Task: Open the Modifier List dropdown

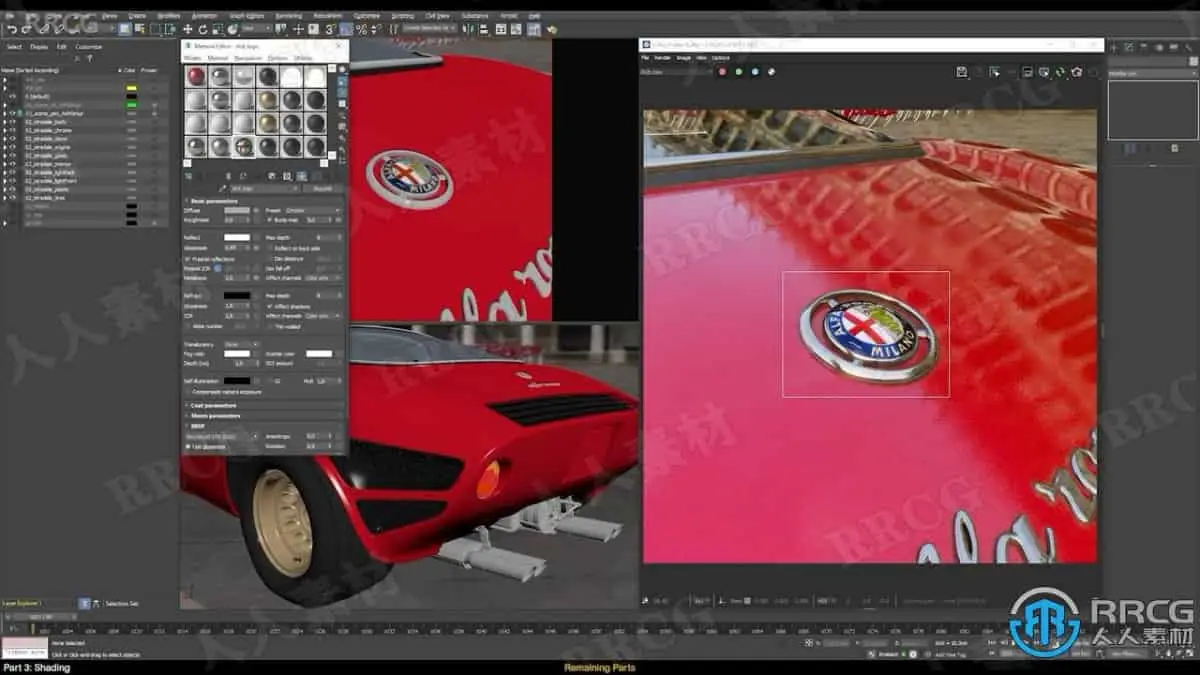Action: [x=1153, y=72]
